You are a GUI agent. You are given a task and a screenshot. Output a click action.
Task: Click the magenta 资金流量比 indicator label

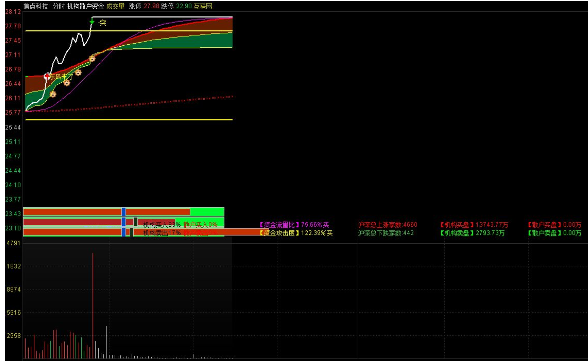coord(279,225)
